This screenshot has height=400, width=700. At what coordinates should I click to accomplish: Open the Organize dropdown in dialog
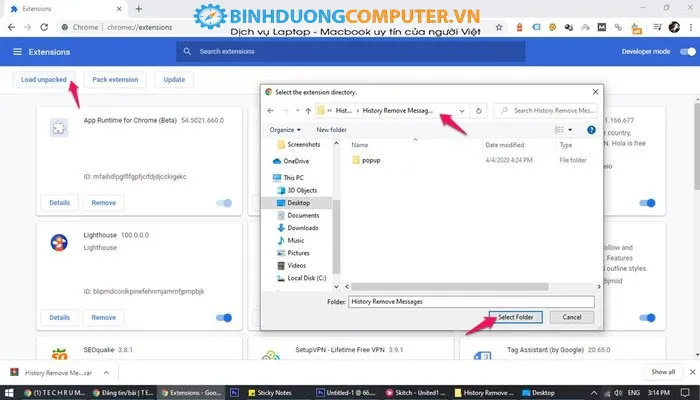click(x=285, y=130)
